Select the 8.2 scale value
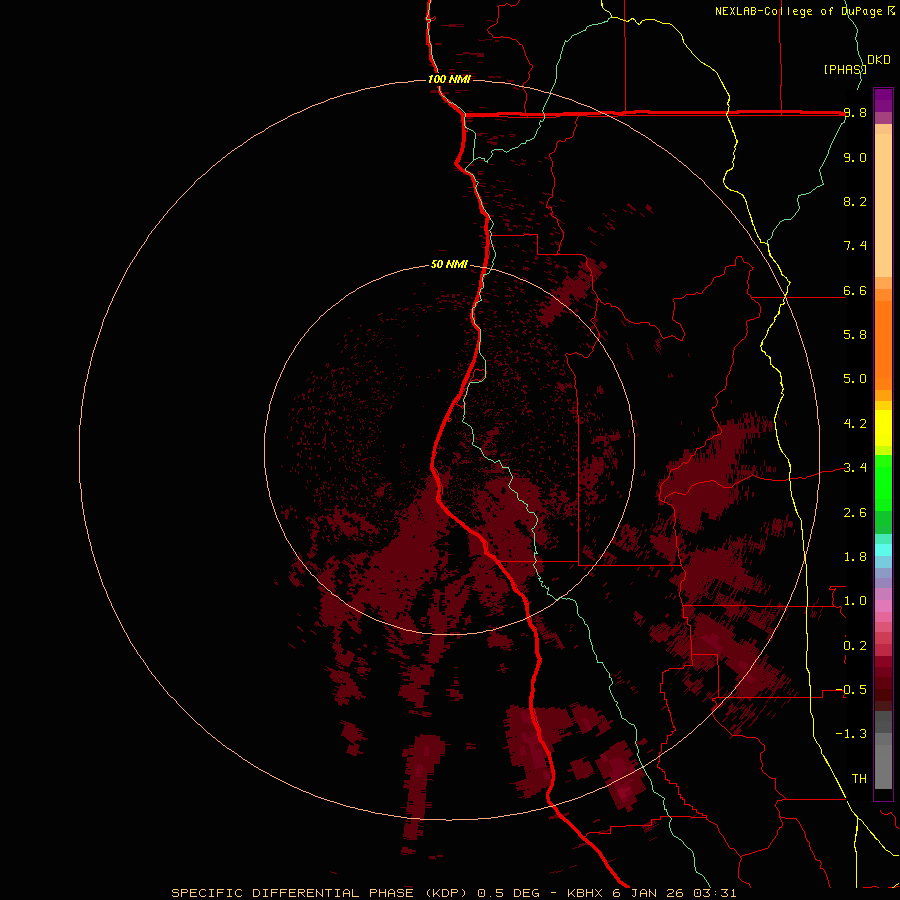Screen dimensions: 900x900 [x=855, y=201]
